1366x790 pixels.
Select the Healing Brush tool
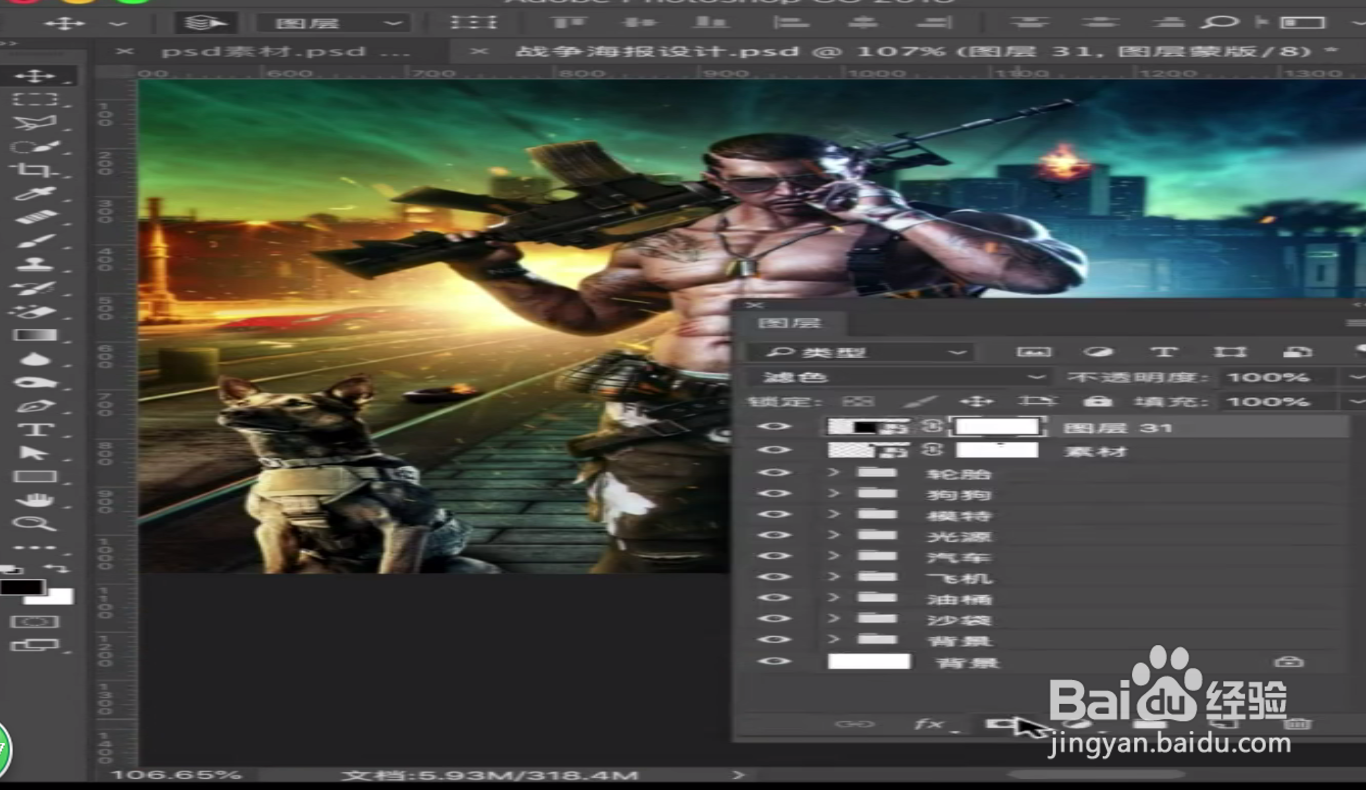tap(35, 217)
